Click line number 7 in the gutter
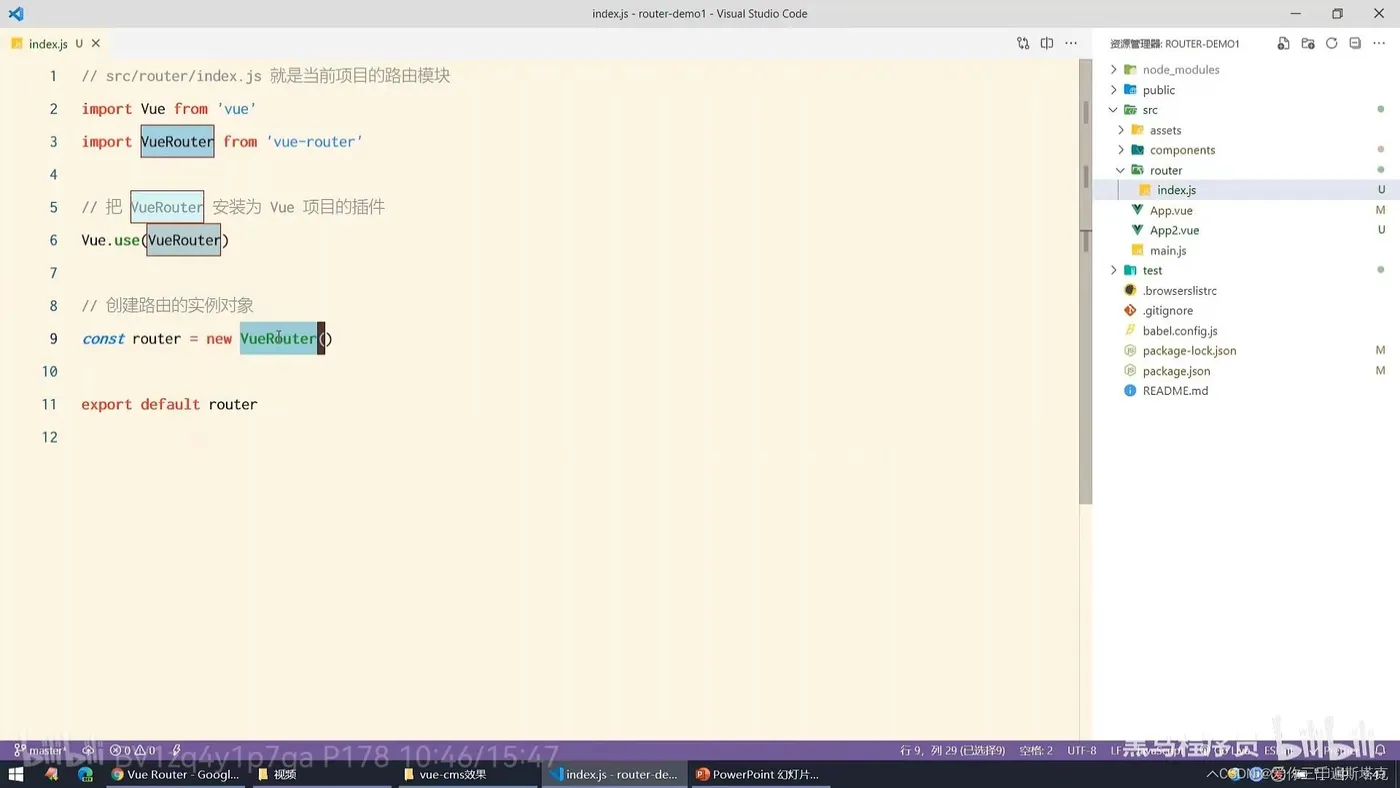 tap(53, 273)
